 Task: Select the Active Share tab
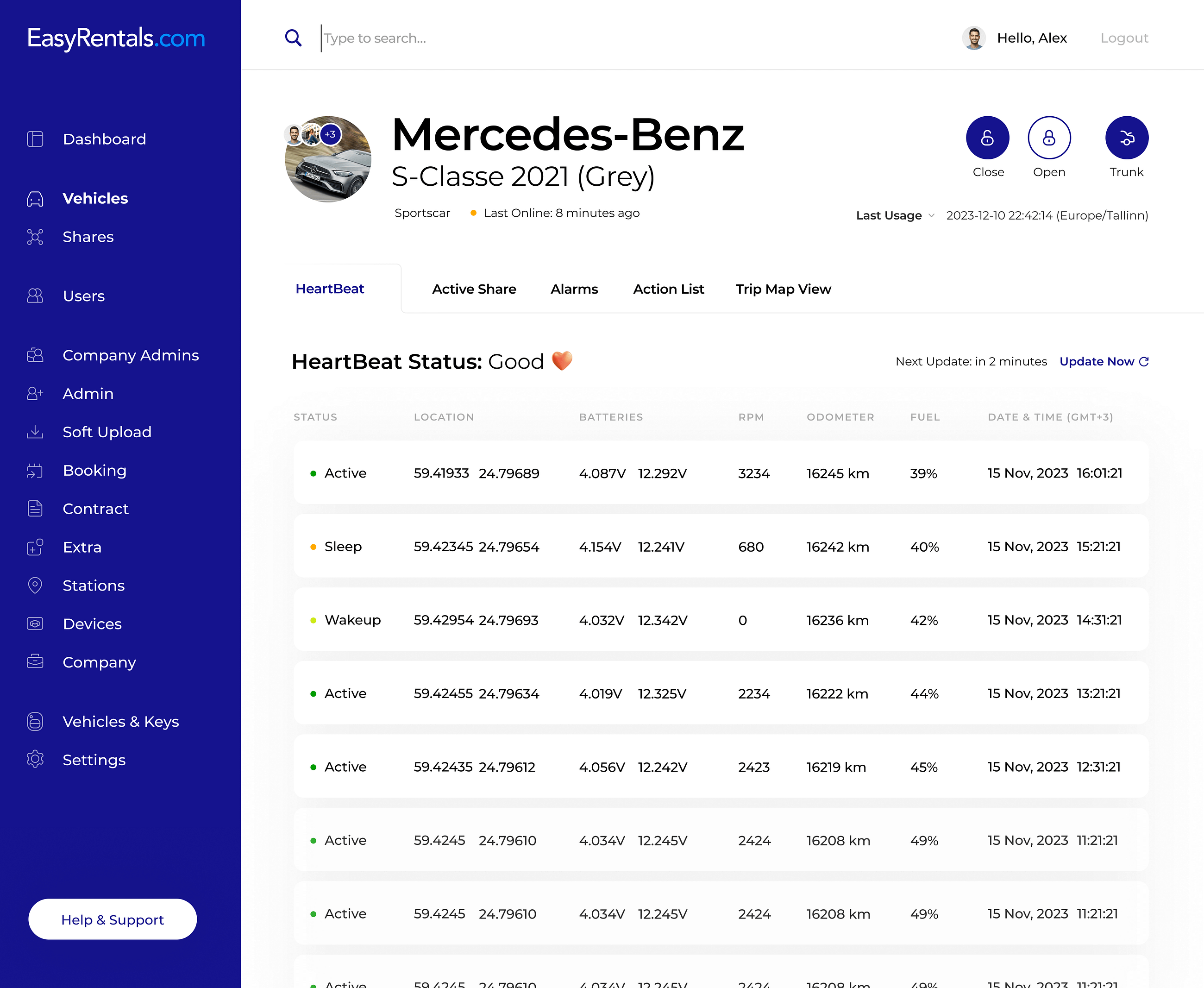[474, 289]
